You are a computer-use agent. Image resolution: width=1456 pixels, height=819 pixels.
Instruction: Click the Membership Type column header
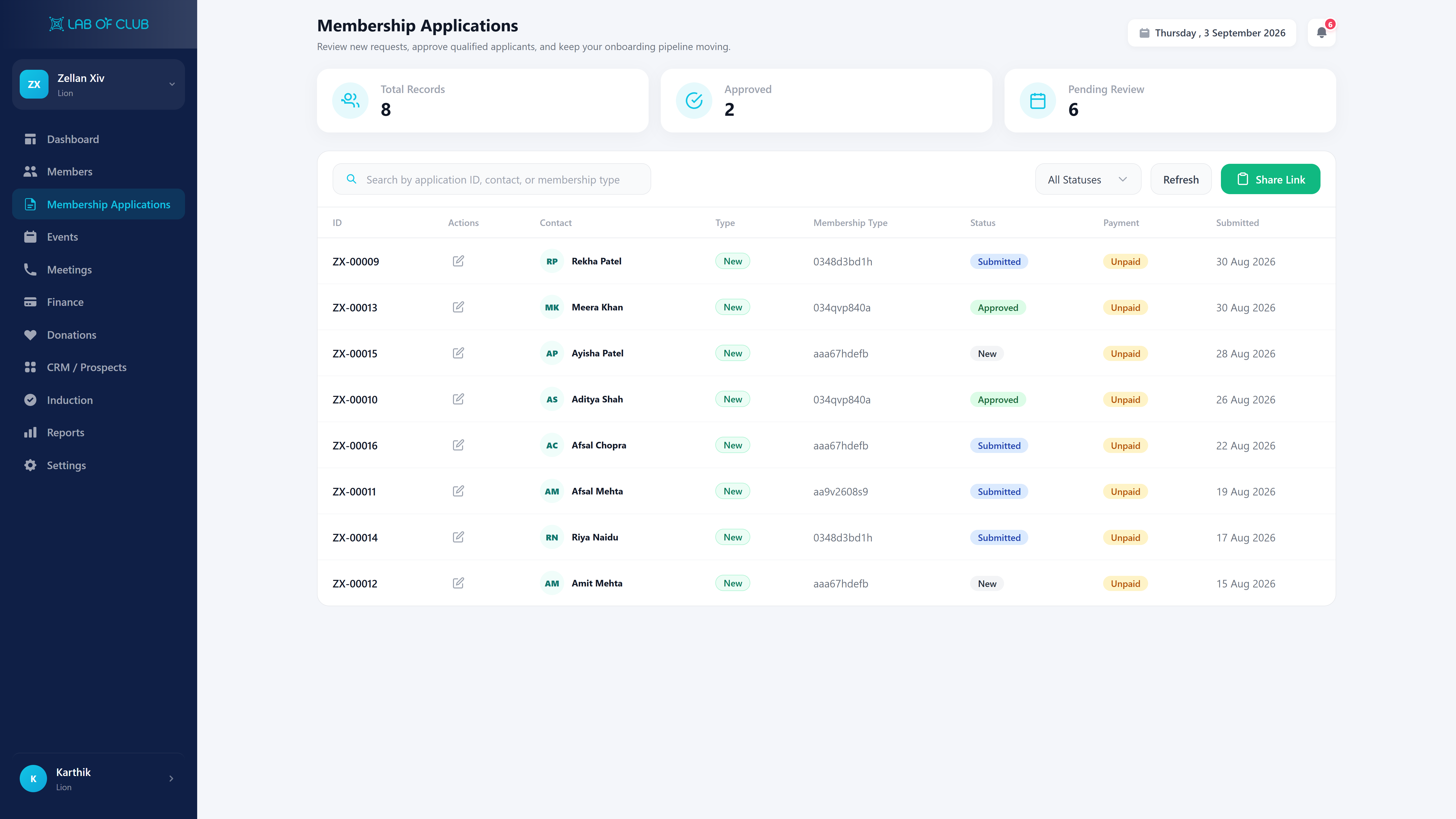point(850,223)
